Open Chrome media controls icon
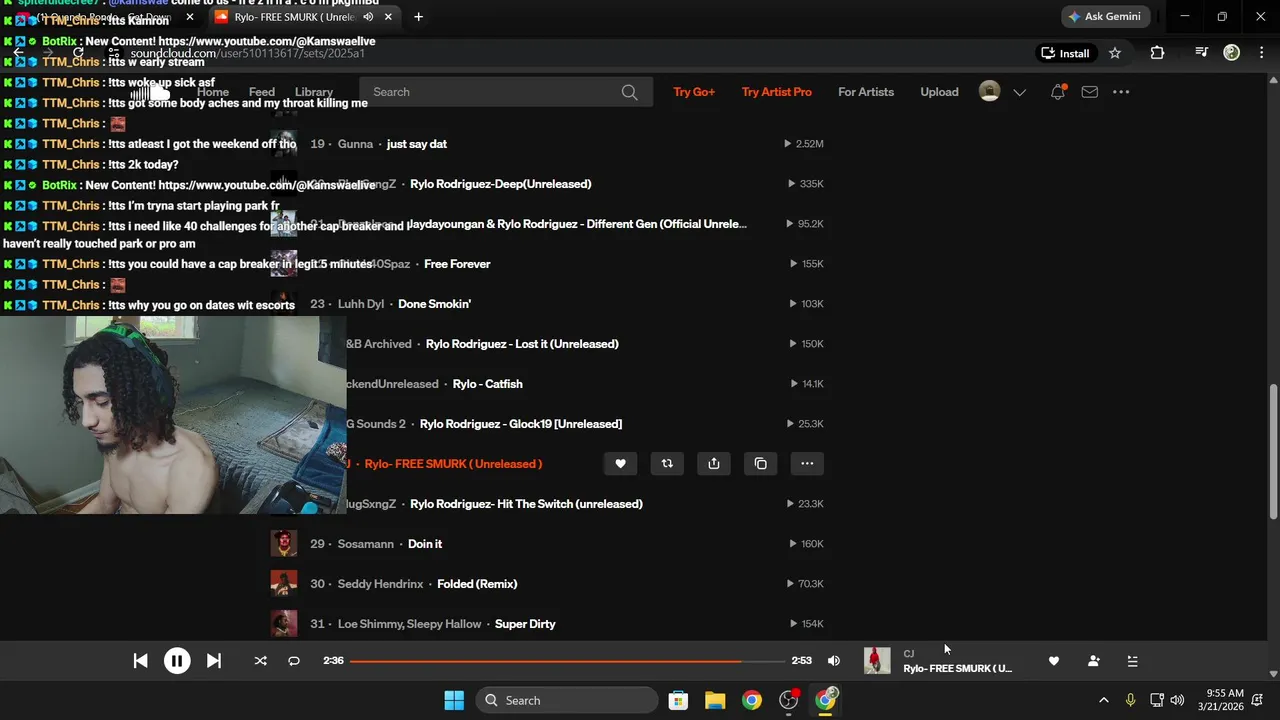The width and height of the screenshot is (1280, 720). click(1201, 53)
